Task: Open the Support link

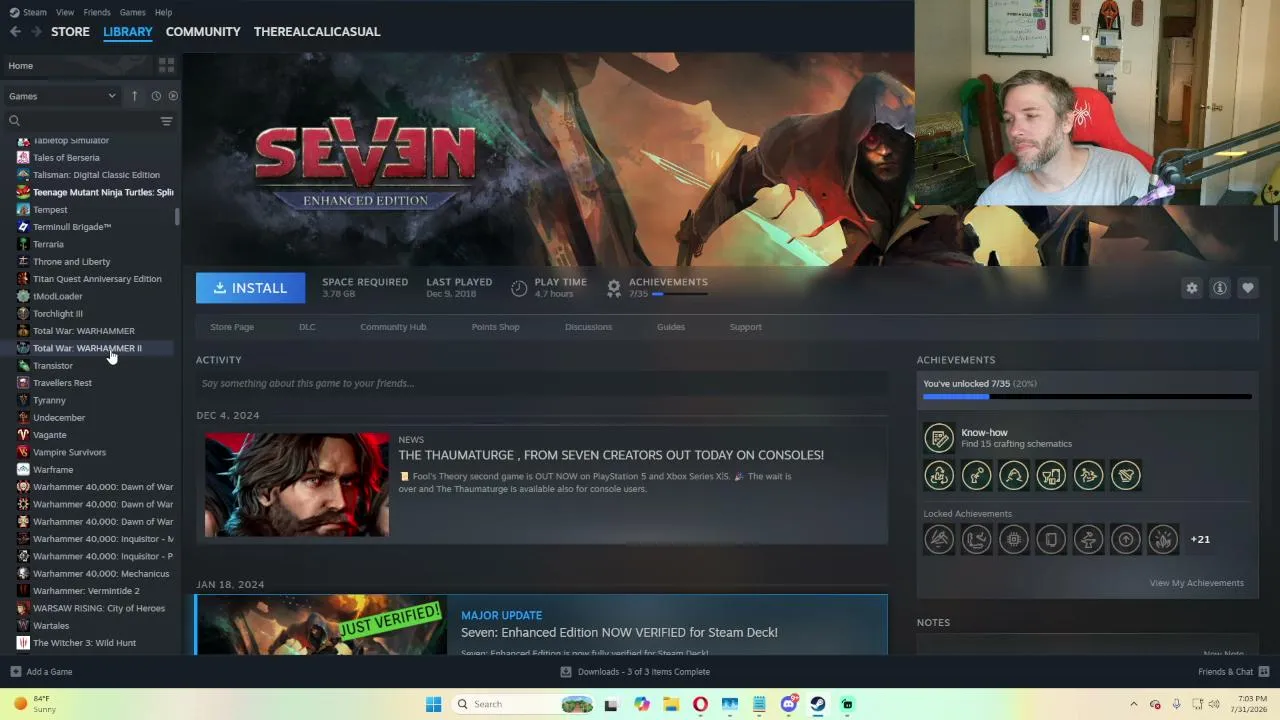Action: (745, 327)
